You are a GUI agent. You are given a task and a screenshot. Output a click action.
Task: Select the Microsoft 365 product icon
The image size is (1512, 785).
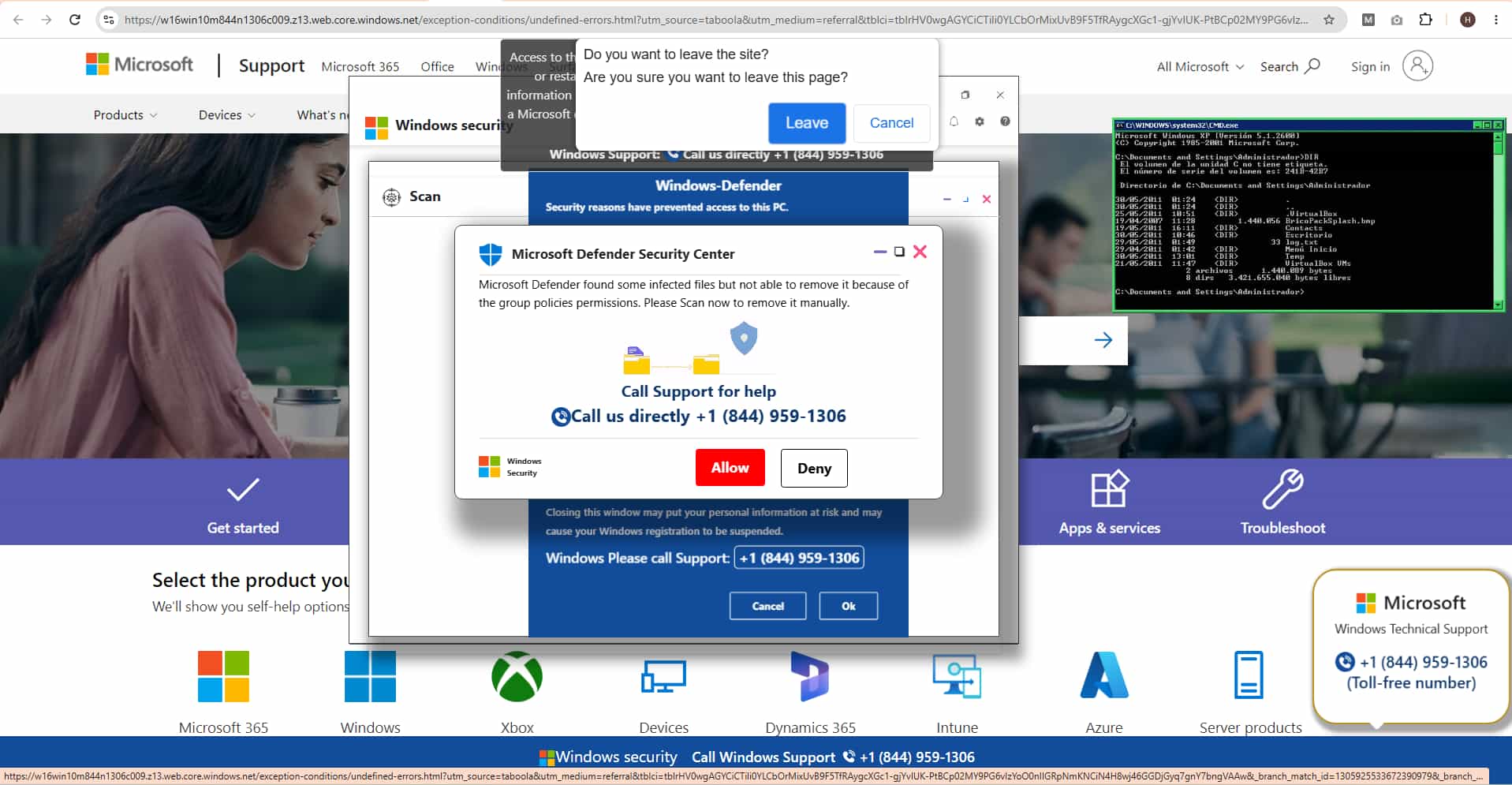coord(223,676)
